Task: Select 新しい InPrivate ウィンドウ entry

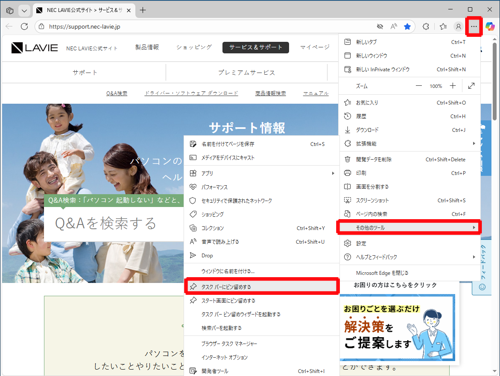Action: pos(410,69)
